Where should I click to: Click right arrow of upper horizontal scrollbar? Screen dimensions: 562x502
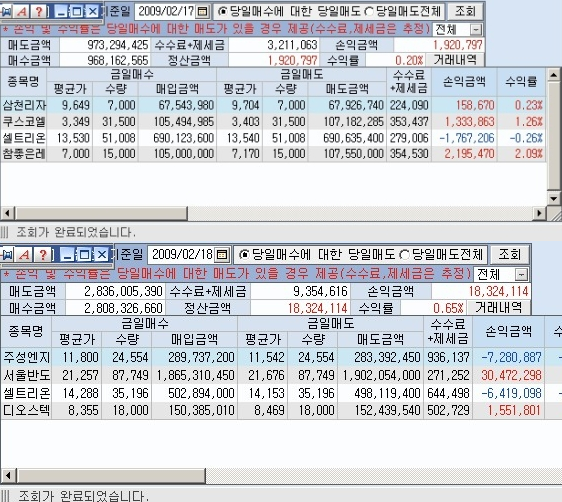point(539,213)
